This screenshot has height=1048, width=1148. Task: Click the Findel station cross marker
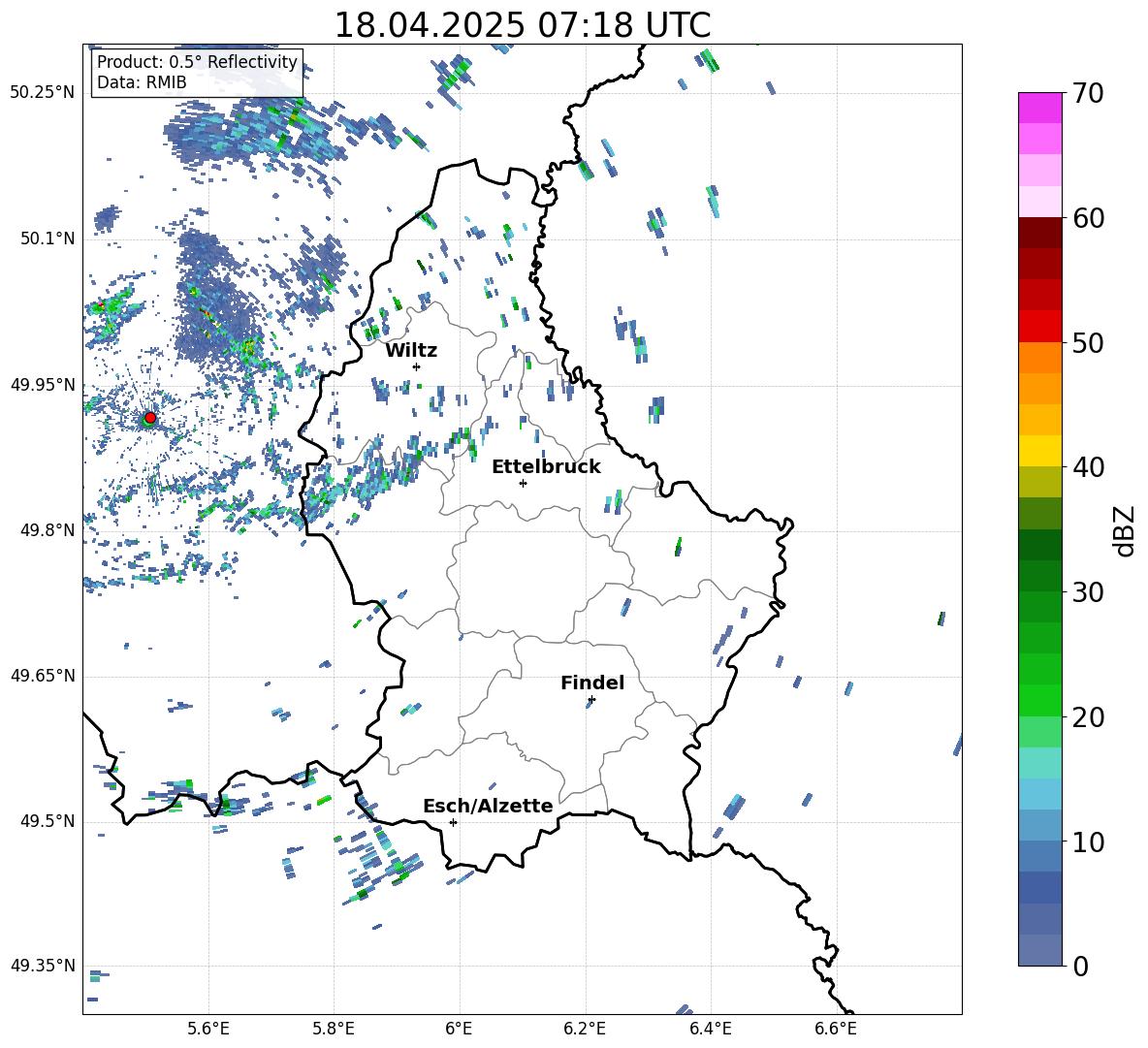click(591, 700)
